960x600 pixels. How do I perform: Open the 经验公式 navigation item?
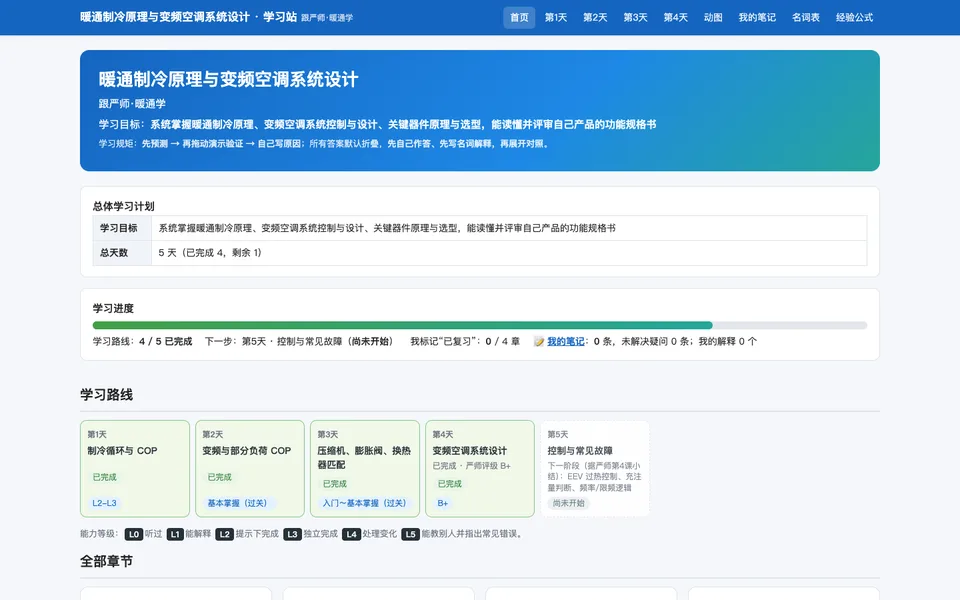click(x=855, y=18)
